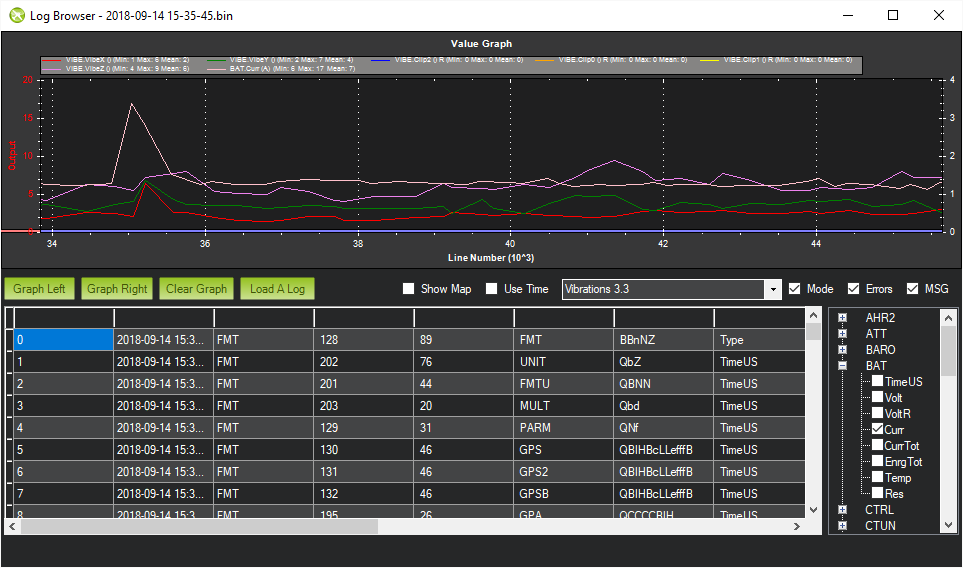Viewport: 963px width, 568px height.
Task: Toggle the Use Time checkbox
Action: (491, 289)
